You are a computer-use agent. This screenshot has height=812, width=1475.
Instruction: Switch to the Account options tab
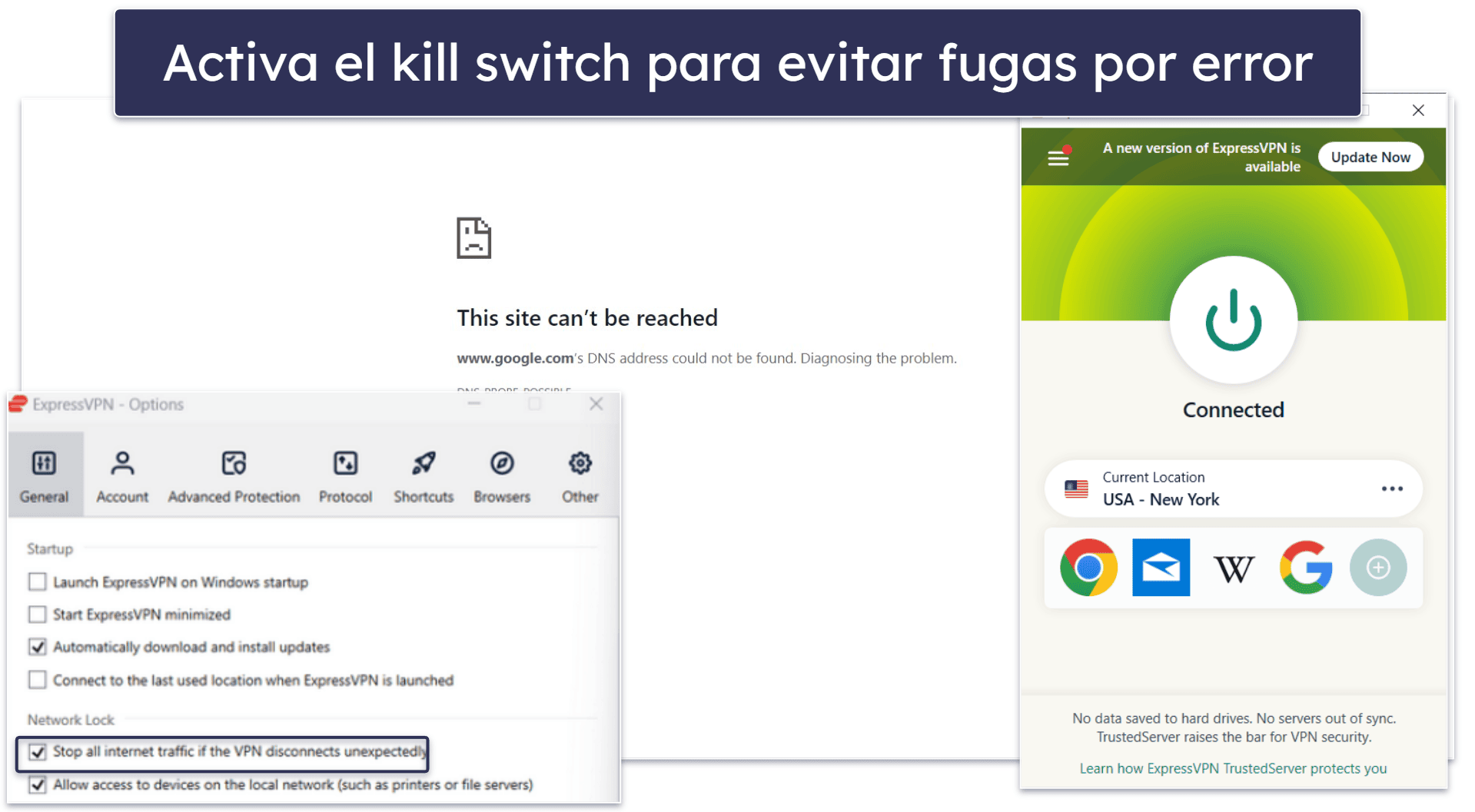click(x=122, y=476)
